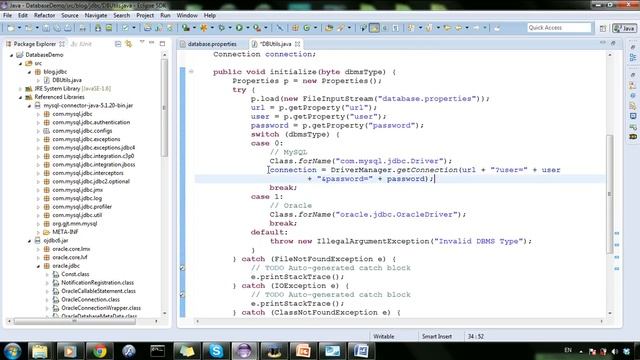This screenshot has height=360, width=640.
Task: Click the "Smart Insert" status bar entry
Action: 437,336
